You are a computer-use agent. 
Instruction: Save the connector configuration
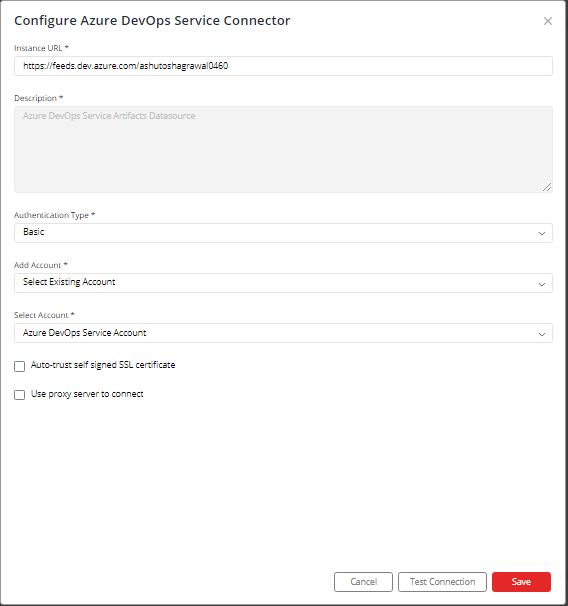(521, 582)
